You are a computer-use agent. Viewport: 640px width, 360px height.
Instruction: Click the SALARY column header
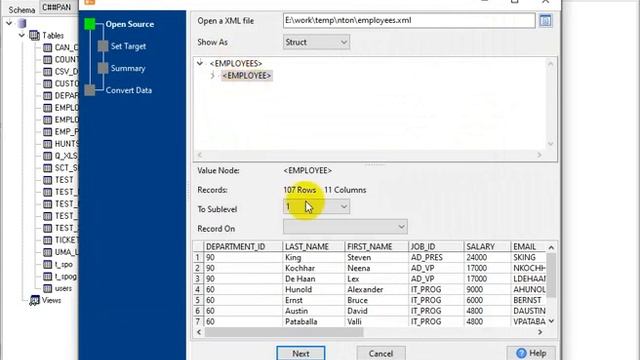point(487,247)
